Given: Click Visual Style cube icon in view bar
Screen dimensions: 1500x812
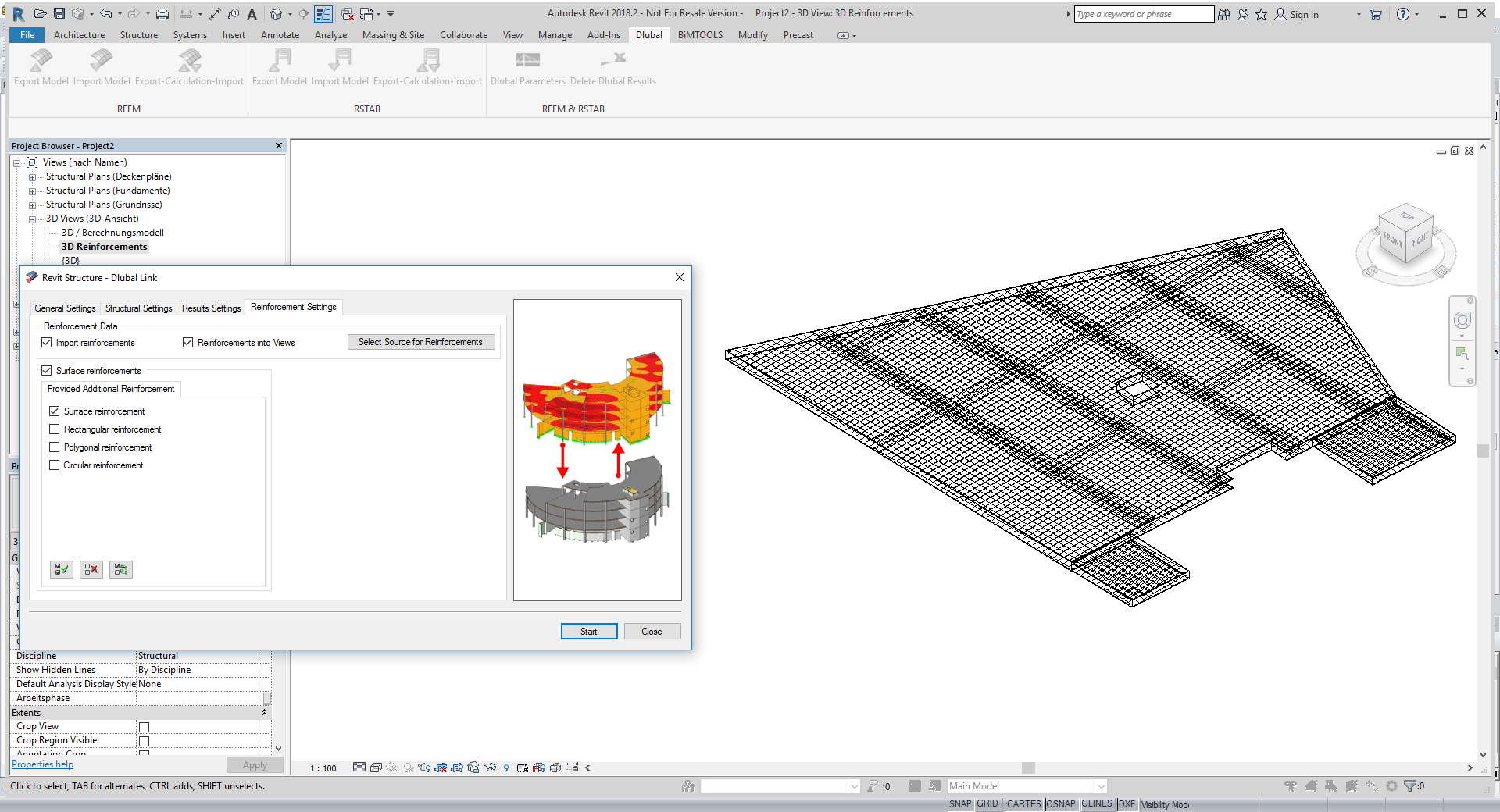Looking at the screenshot, I should [376, 767].
